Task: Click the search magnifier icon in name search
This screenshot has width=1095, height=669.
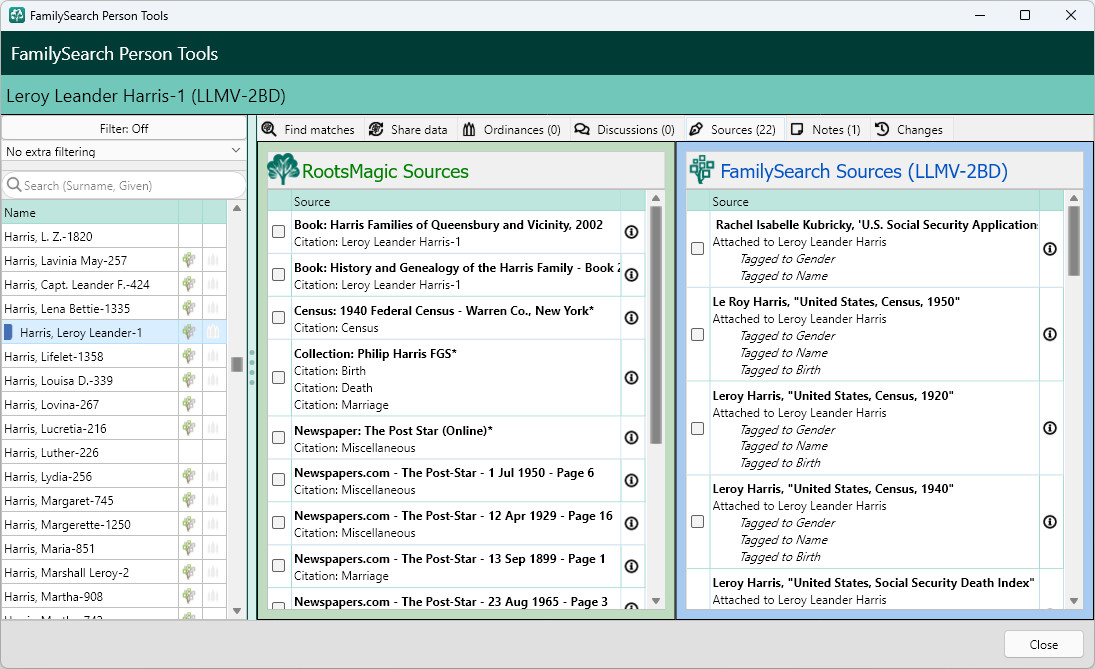Action: coord(14,185)
